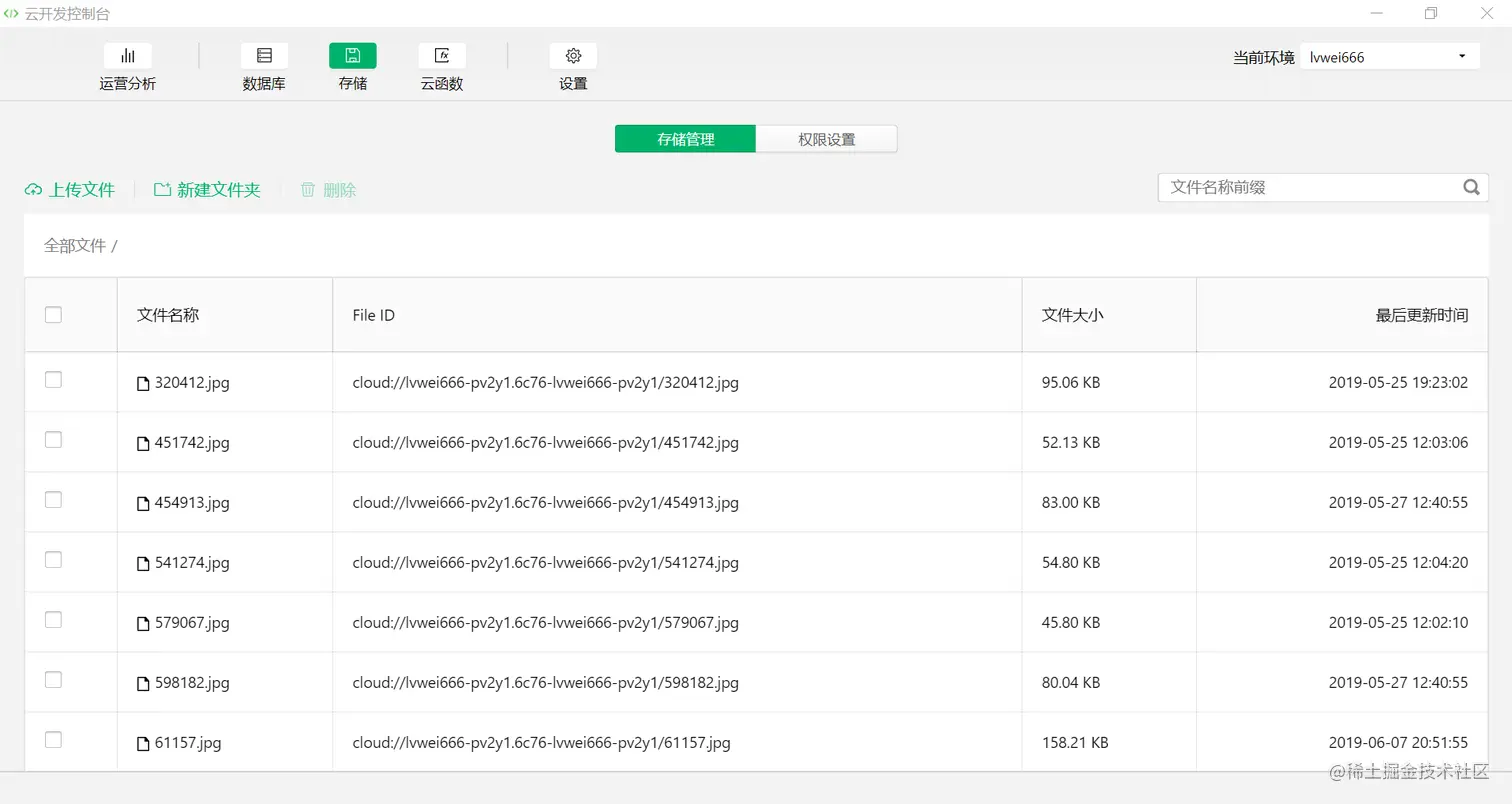1512x804 pixels.
Task: Switch to the 存储管理 tab
Action: pos(685,139)
